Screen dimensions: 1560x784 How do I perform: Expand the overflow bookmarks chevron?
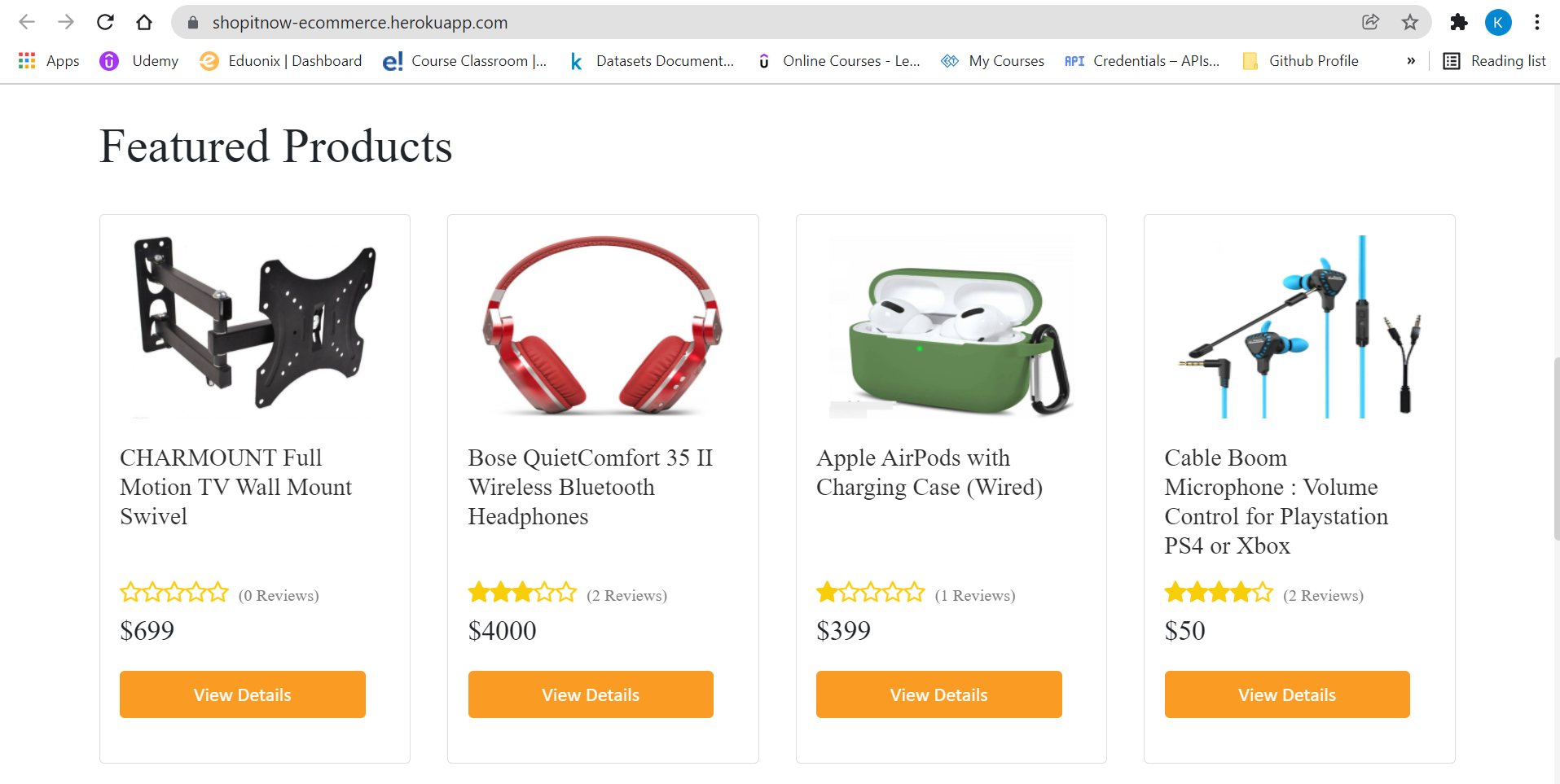(1412, 60)
